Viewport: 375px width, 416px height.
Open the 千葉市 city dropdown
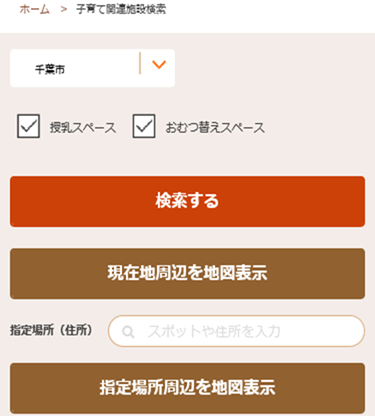point(92,68)
